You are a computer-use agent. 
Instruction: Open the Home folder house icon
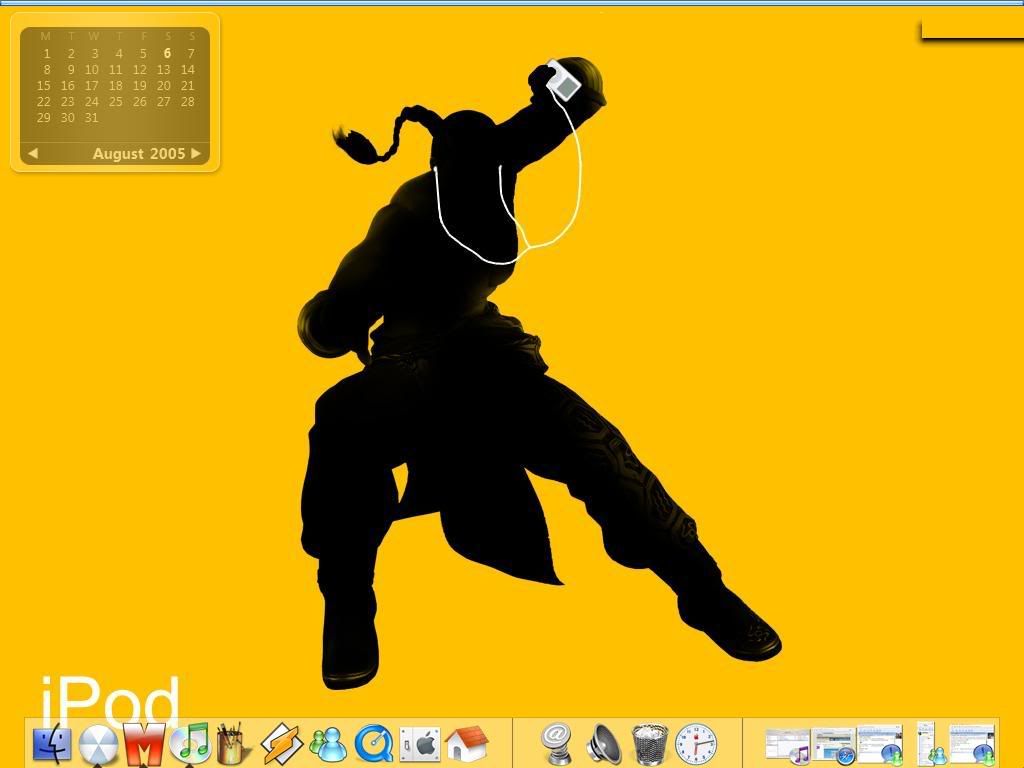(x=466, y=744)
